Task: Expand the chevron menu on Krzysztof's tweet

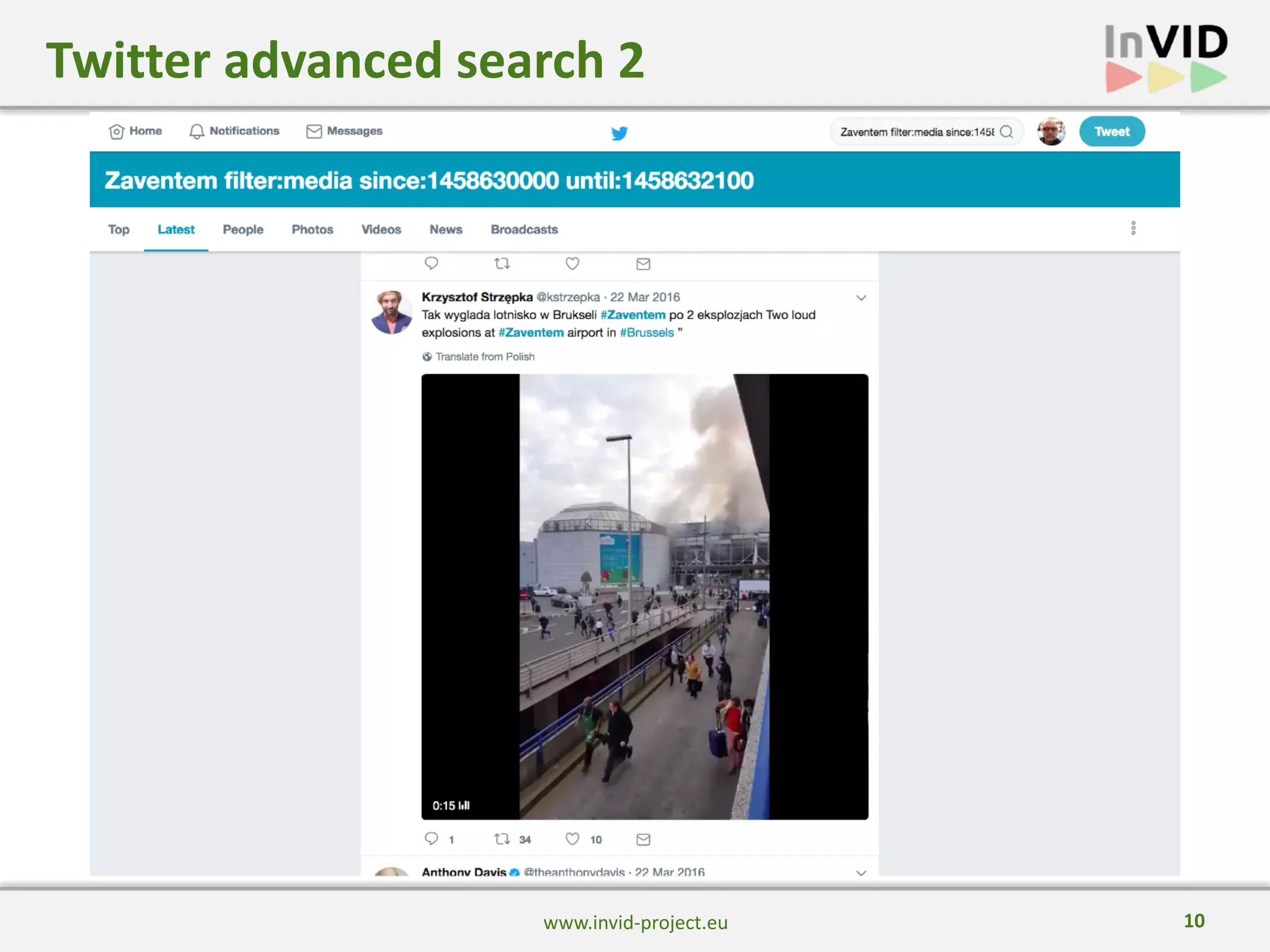Action: (861, 297)
